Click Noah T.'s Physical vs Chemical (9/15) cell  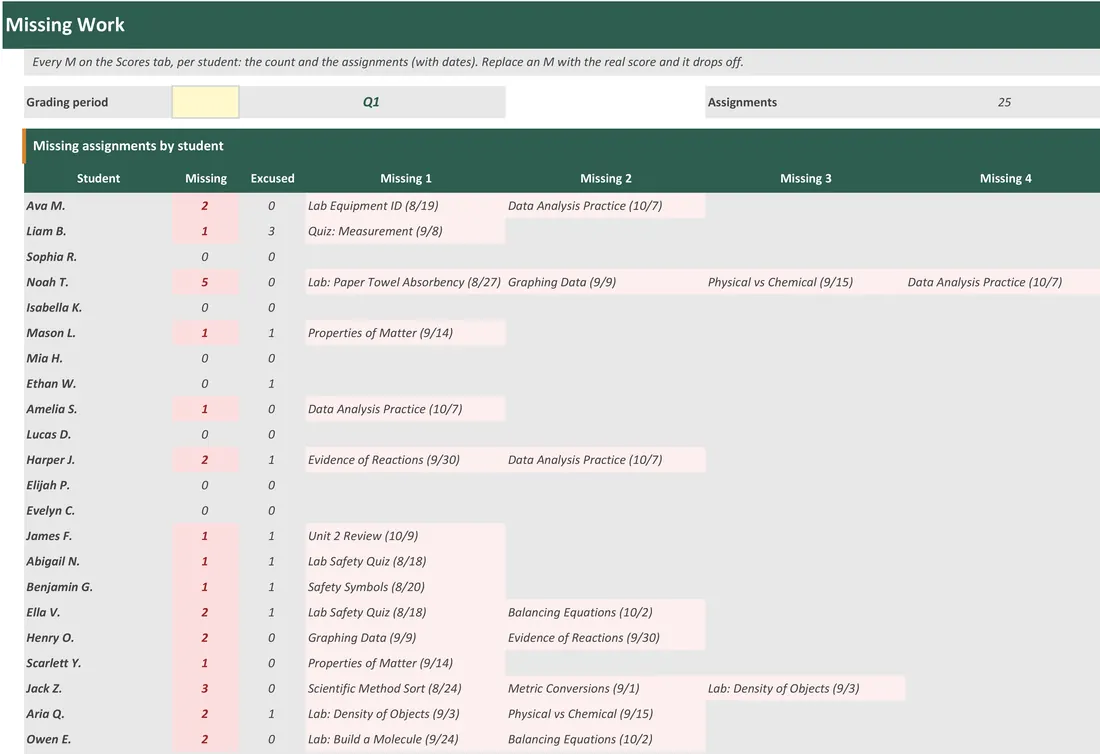pos(805,282)
